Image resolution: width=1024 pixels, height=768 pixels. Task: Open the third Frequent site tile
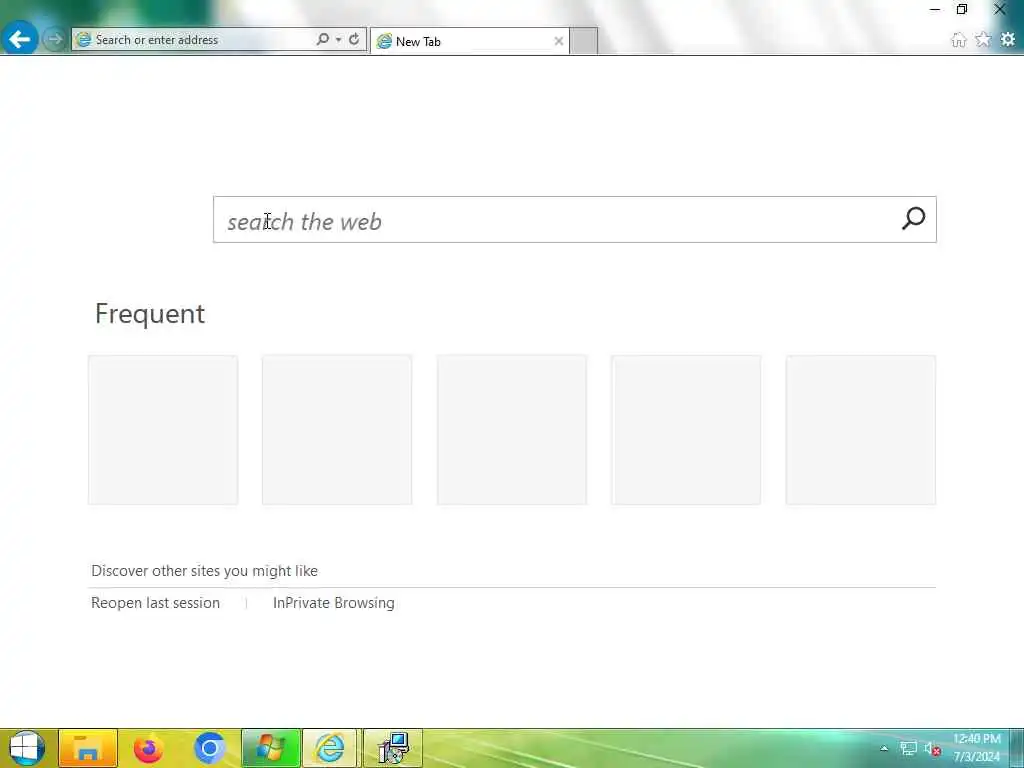(511, 430)
